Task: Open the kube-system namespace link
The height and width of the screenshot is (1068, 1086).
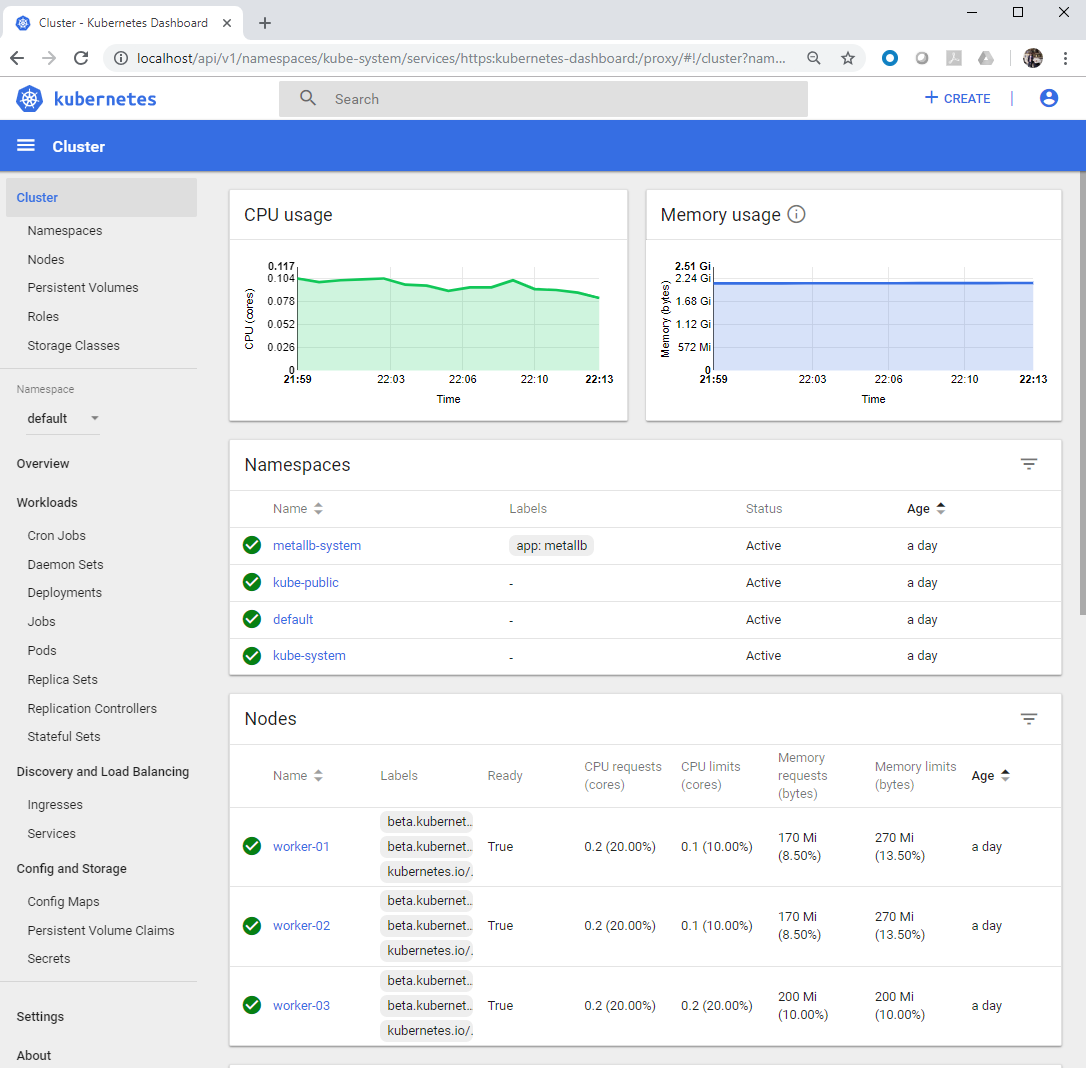Action: 309,656
